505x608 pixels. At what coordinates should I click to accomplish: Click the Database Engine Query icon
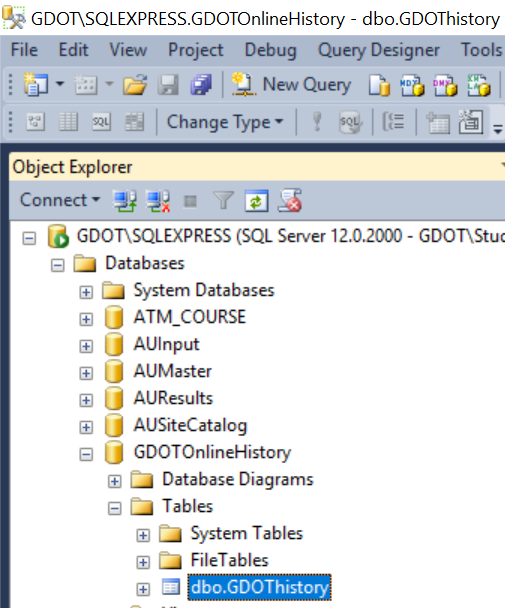pos(379,85)
